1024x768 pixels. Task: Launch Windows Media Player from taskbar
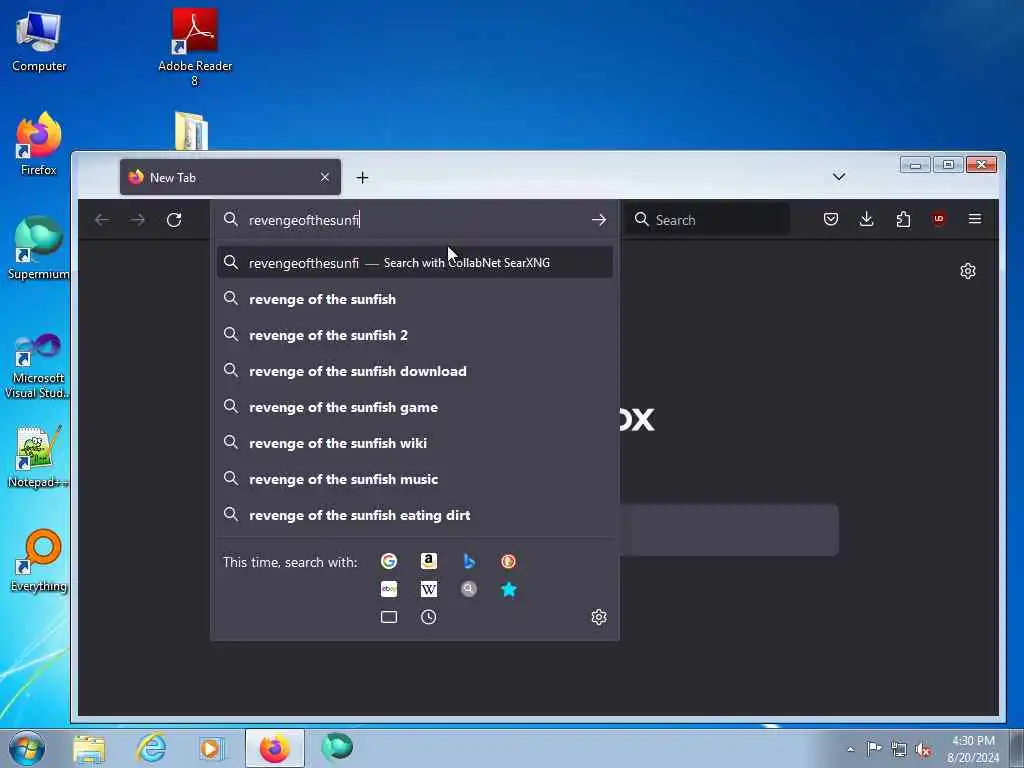[x=210, y=748]
